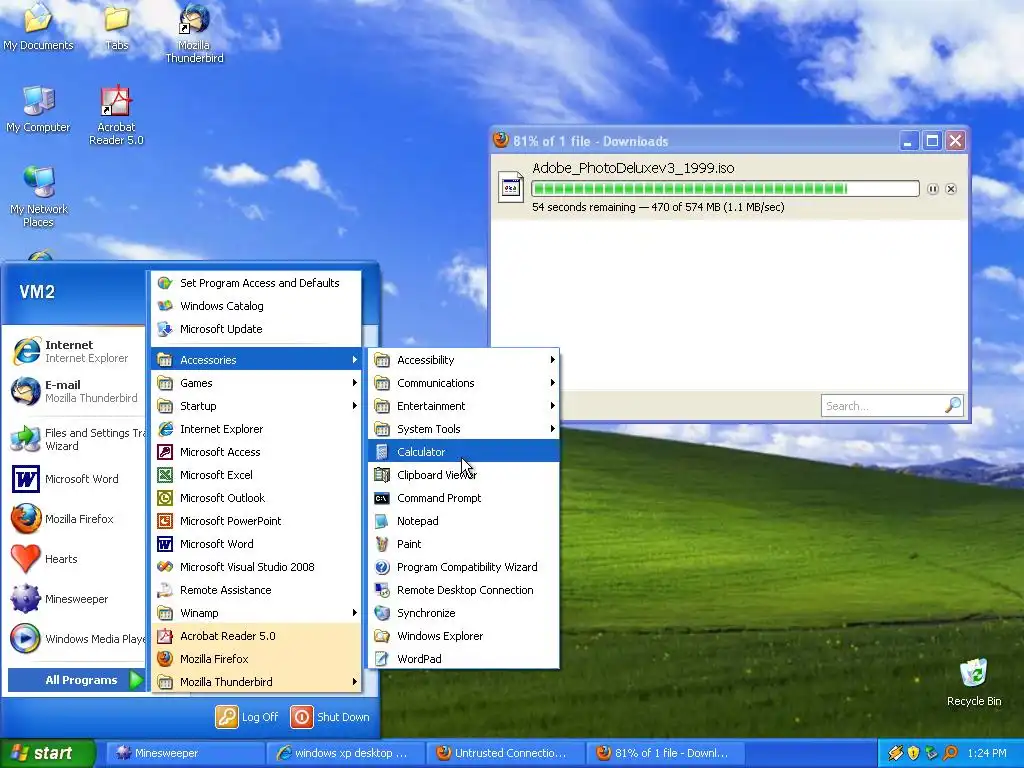The width and height of the screenshot is (1024, 768).
Task: Switch to windows xp desktop taskbar button
Action: click(346, 753)
